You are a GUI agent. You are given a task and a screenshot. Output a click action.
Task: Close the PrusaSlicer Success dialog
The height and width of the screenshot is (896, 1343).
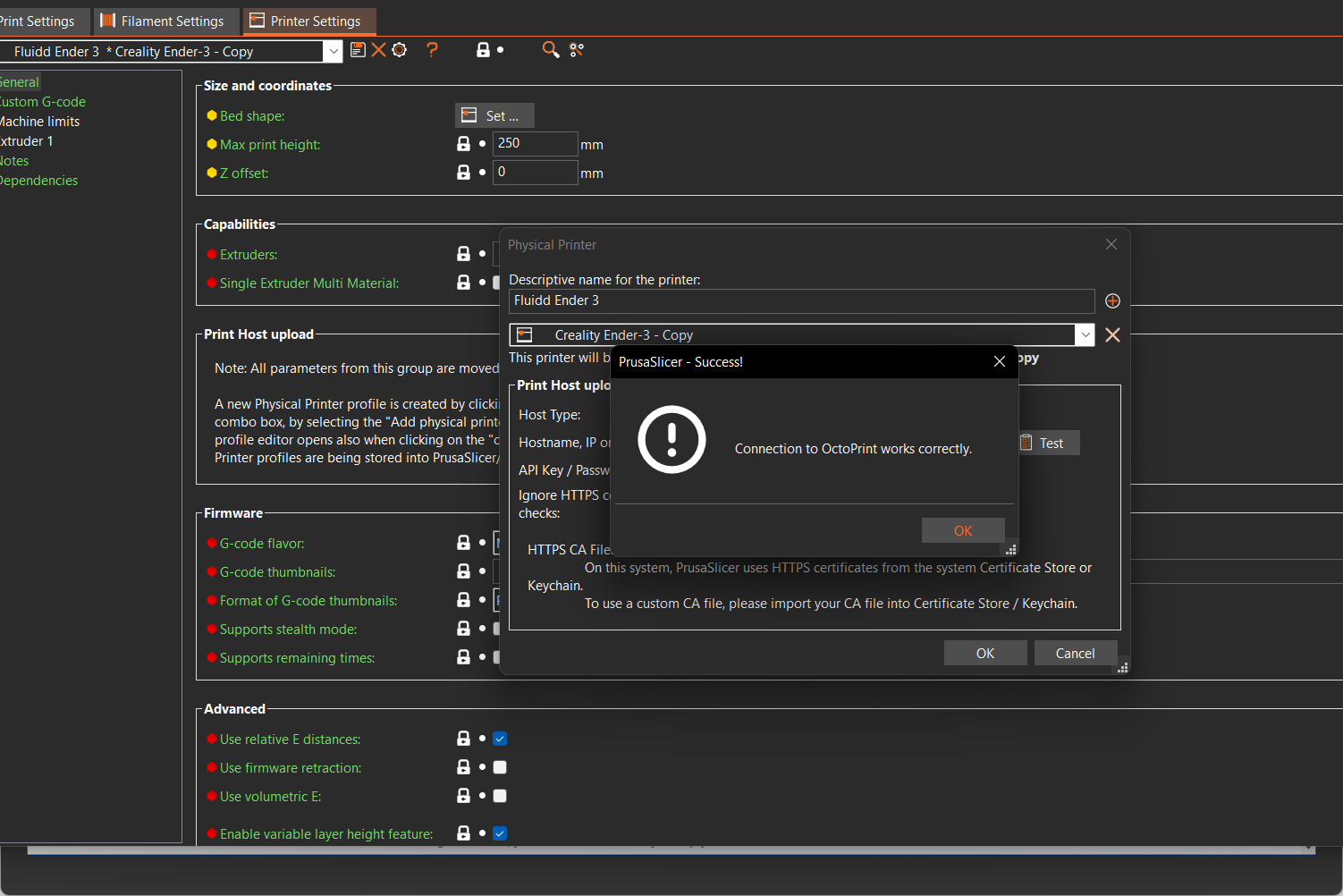[1000, 361]
